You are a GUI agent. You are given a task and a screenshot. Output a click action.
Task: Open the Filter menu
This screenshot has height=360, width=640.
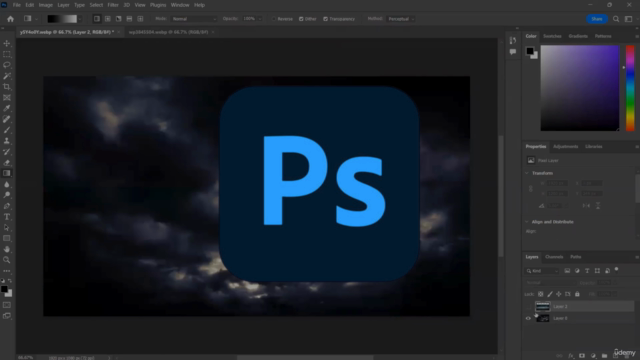coord(113,5)
